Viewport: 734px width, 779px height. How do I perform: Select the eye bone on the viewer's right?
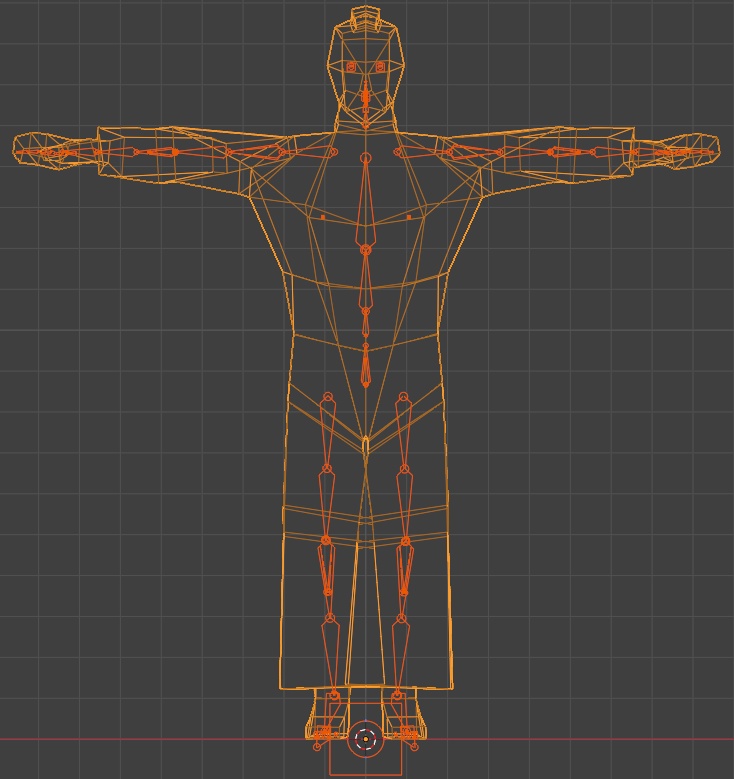381,67
